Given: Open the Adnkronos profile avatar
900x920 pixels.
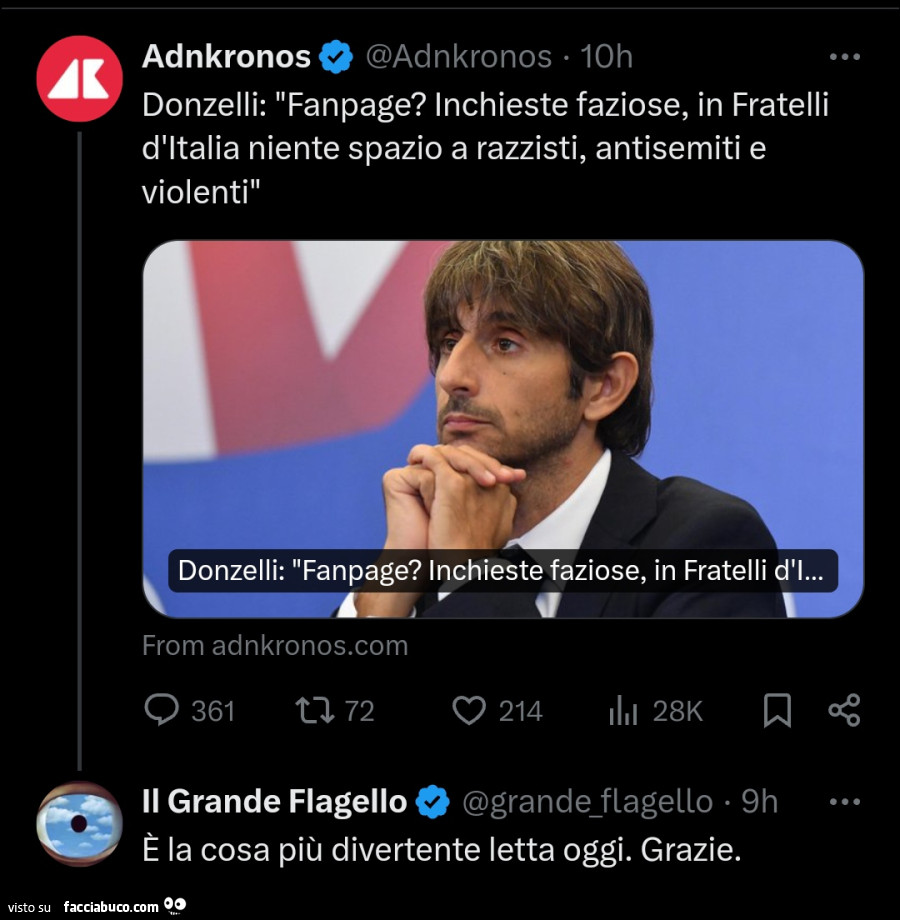Looking at the screenshot, I should 79,74.
